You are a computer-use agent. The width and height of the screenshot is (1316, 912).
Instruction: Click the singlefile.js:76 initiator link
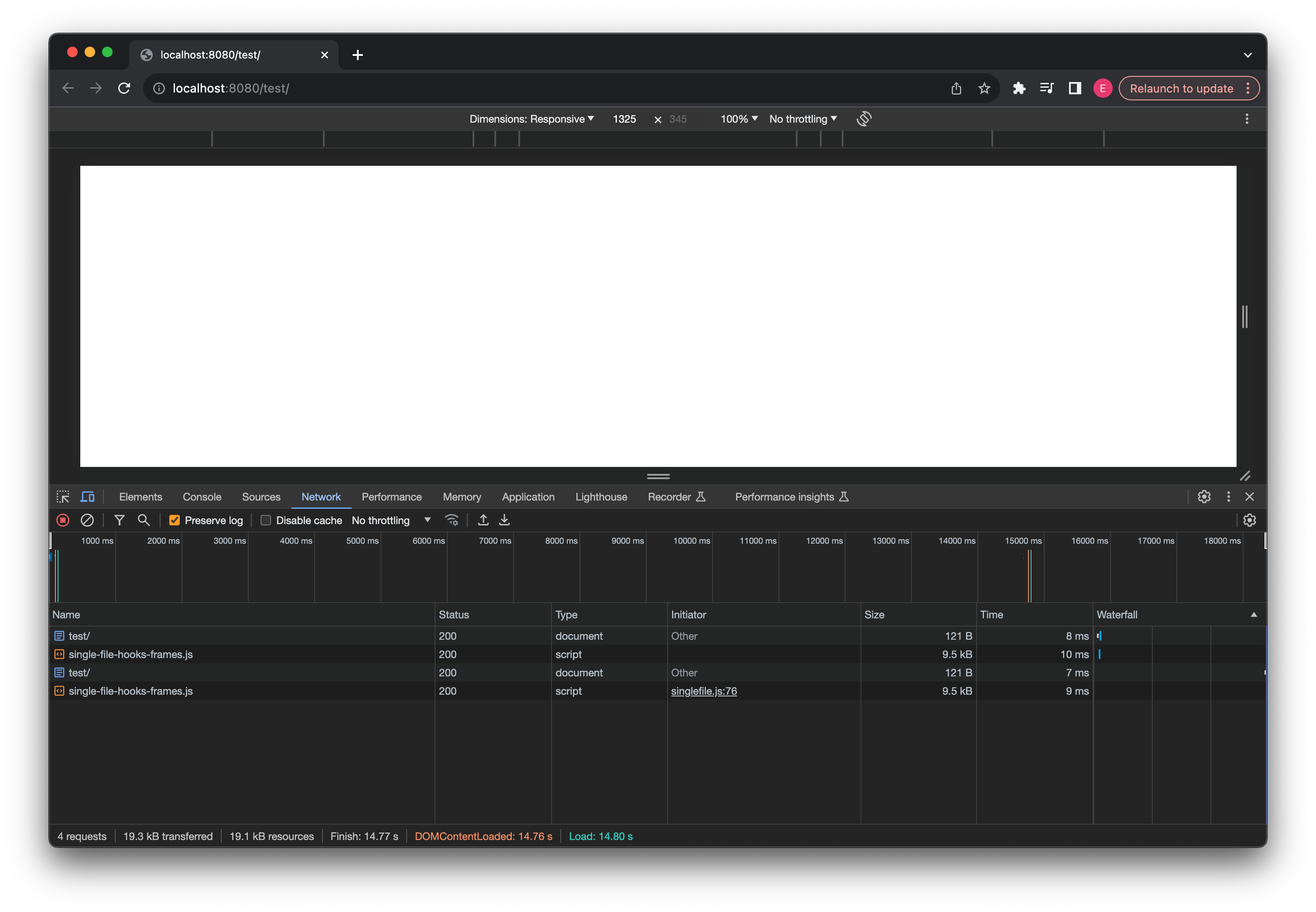click(x=703, y=691)
